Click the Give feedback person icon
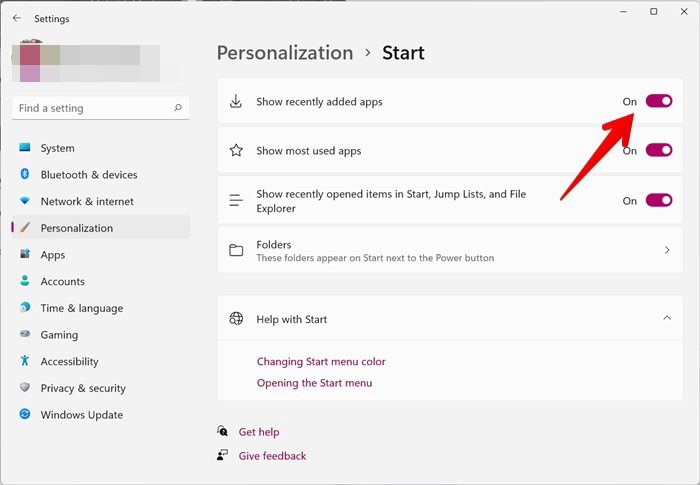 pos(222,455)
